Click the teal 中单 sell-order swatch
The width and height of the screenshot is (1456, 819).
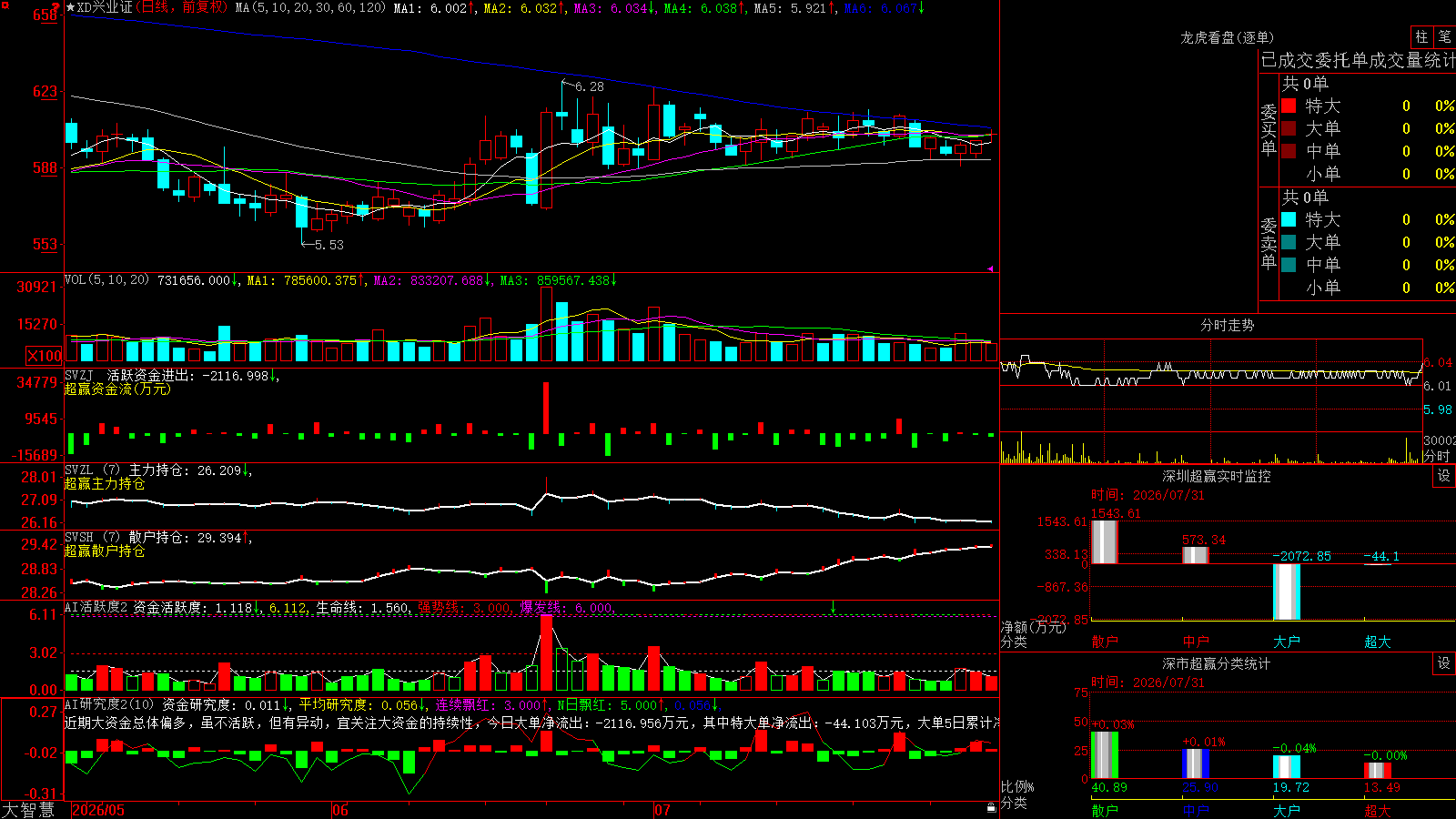(x=1289, y=265)
